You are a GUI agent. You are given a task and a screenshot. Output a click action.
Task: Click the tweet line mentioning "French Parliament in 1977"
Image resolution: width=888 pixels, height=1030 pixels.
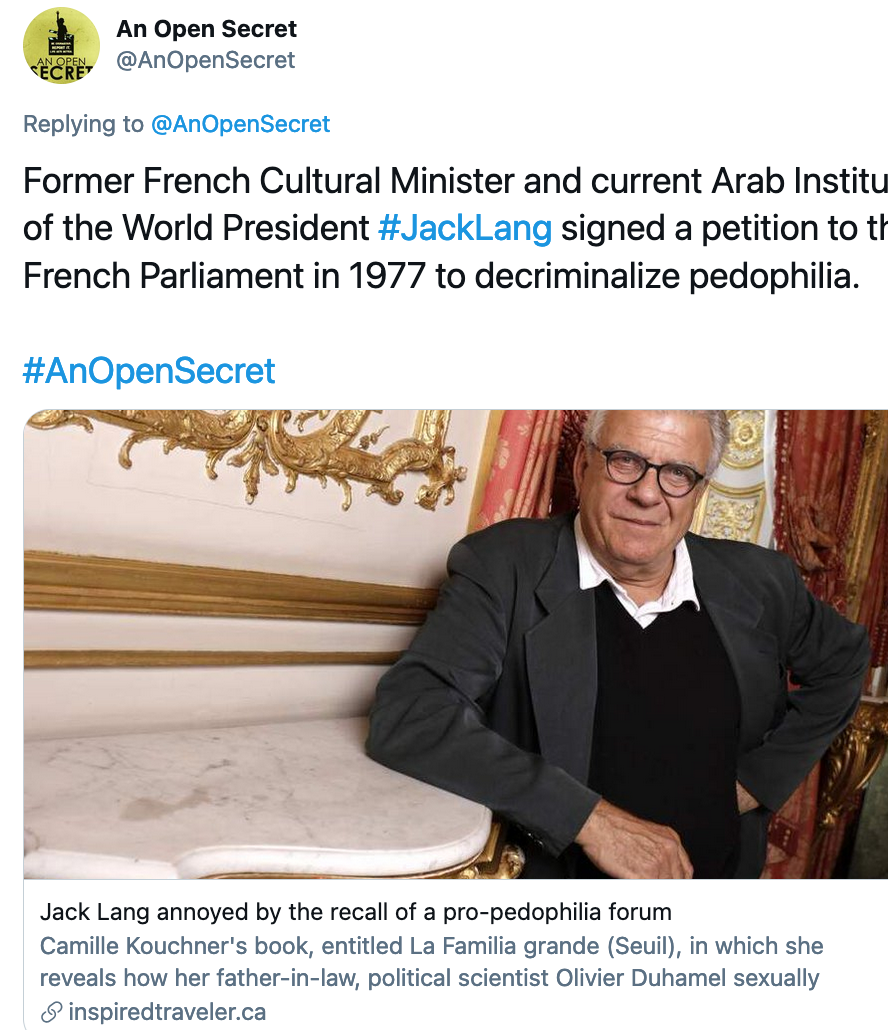[x=441, y=276]
